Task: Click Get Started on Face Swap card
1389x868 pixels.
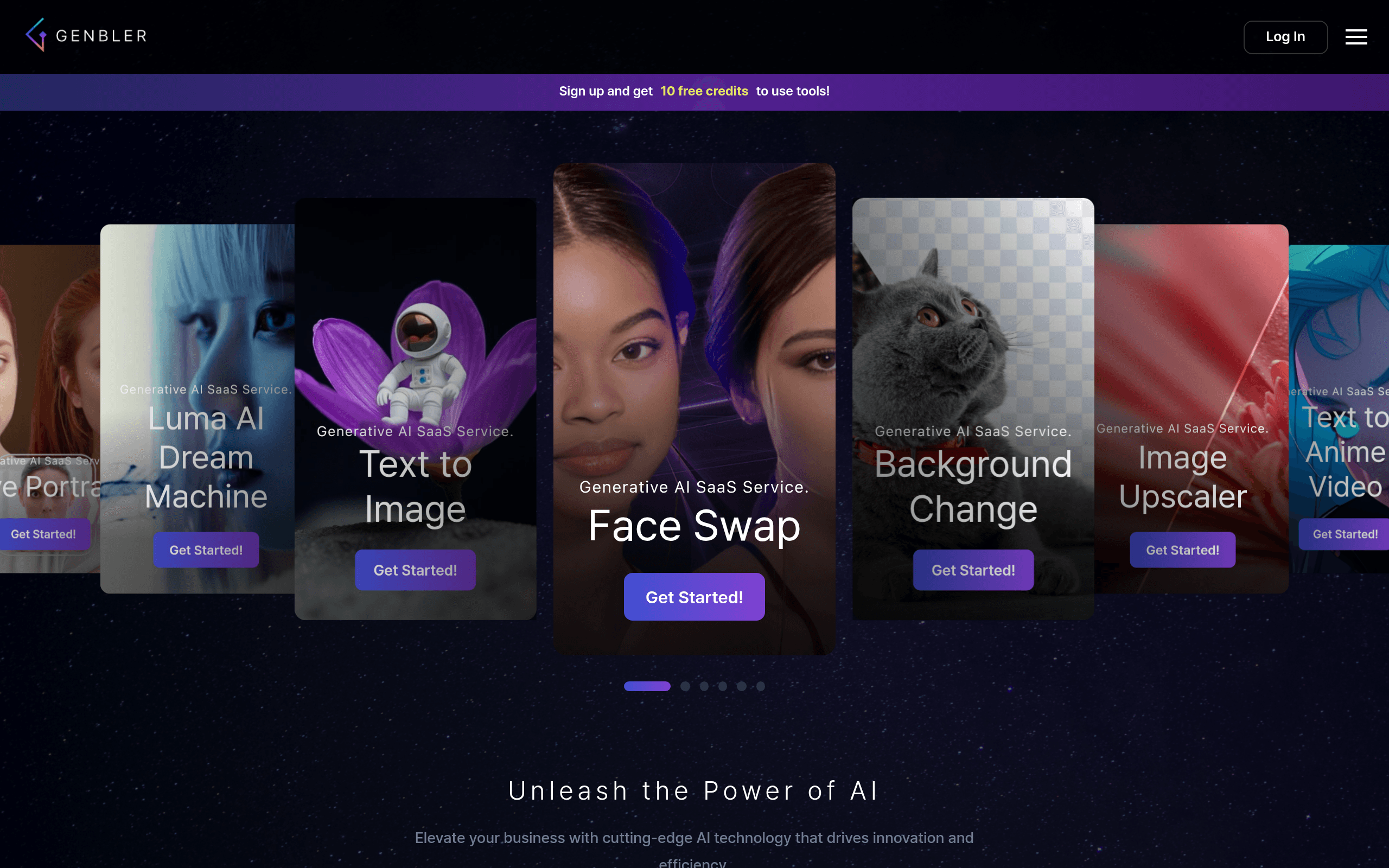Action: point(694,597)
